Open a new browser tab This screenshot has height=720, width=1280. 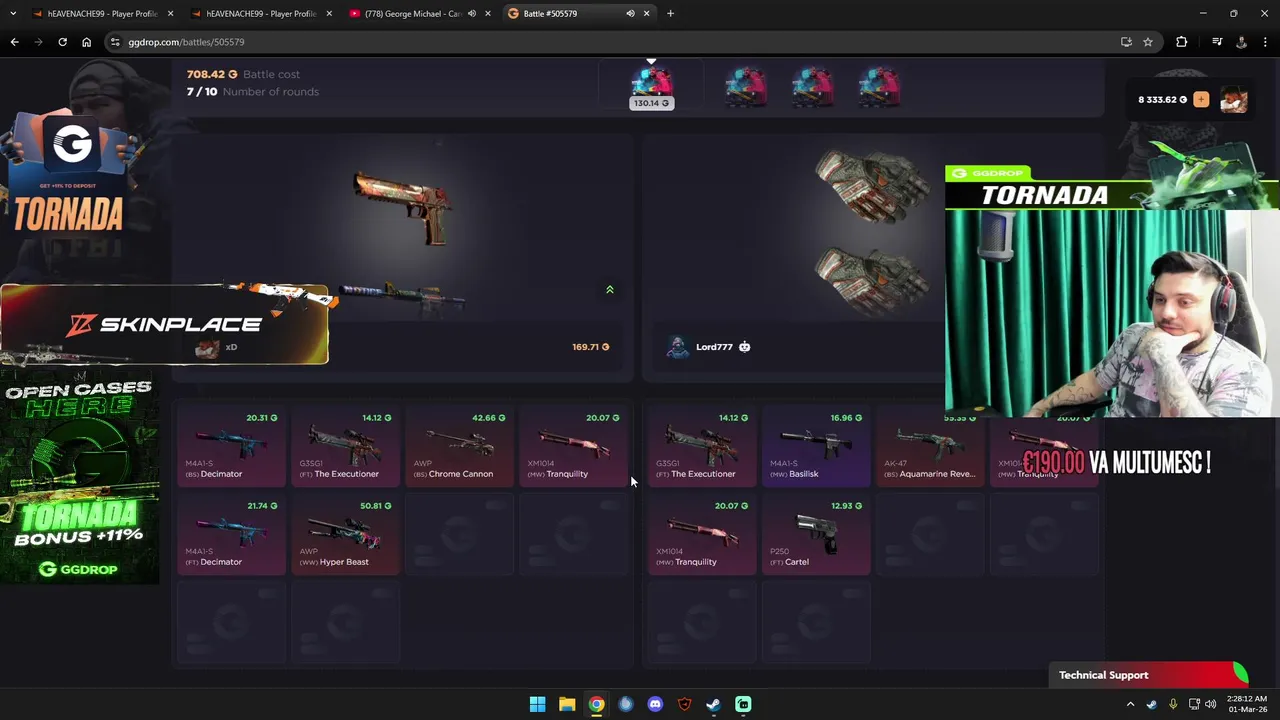[x=670, y=14]
